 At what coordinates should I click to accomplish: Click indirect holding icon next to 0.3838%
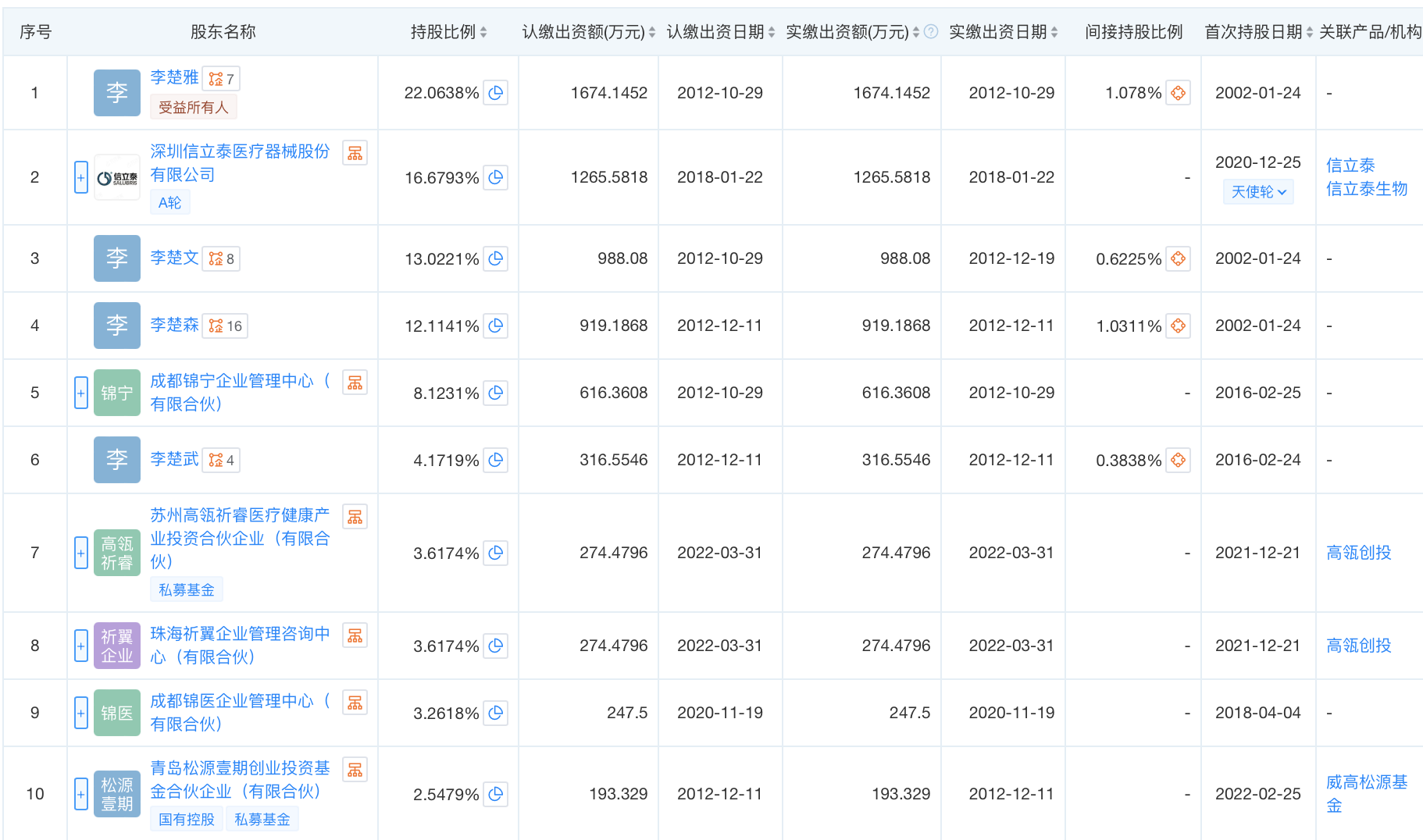coord(1178,460)
